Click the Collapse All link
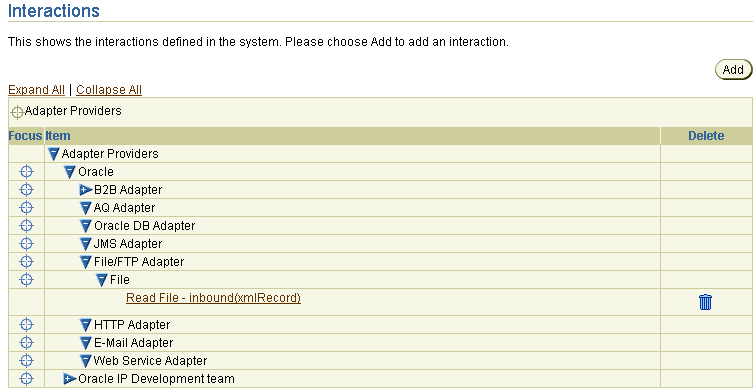The height and width of the screenshot is (392, 756). click(109, 90)
